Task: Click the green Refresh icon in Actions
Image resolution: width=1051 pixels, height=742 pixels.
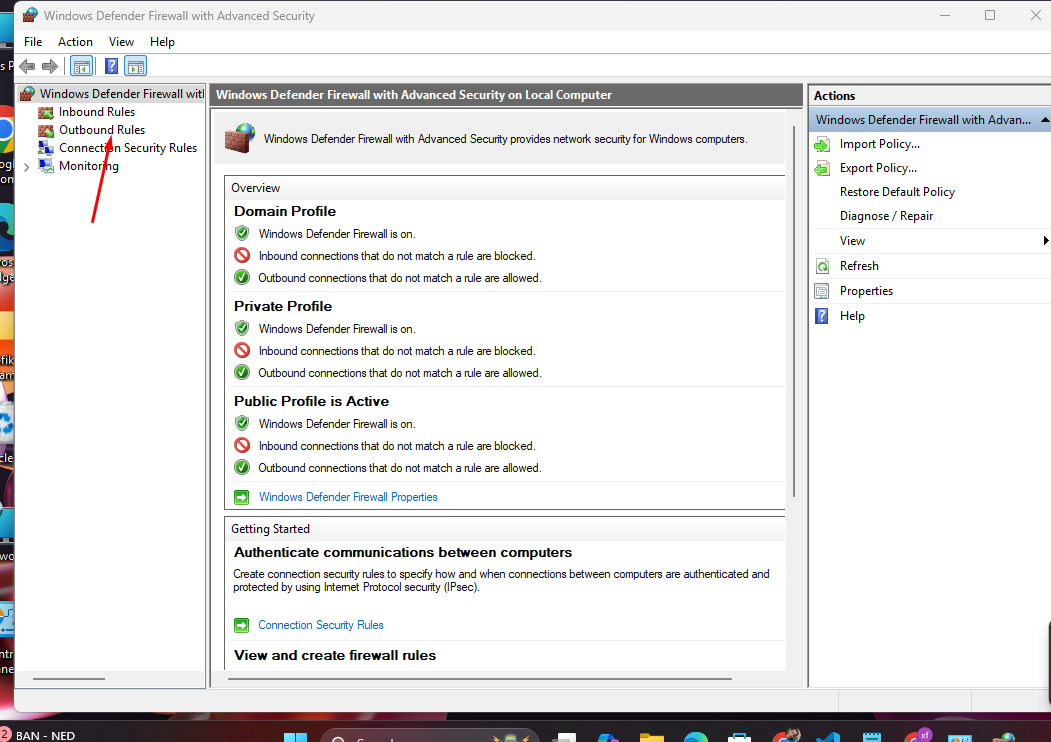Action: click(822, 266)
